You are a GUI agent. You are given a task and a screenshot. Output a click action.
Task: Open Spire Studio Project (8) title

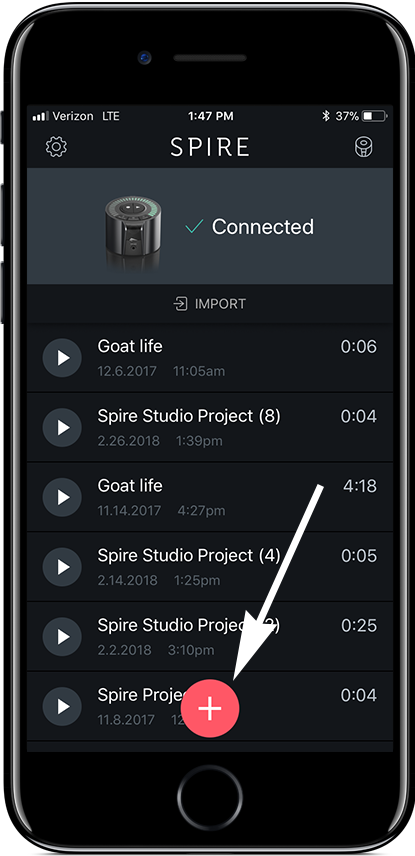pos(189,416)
